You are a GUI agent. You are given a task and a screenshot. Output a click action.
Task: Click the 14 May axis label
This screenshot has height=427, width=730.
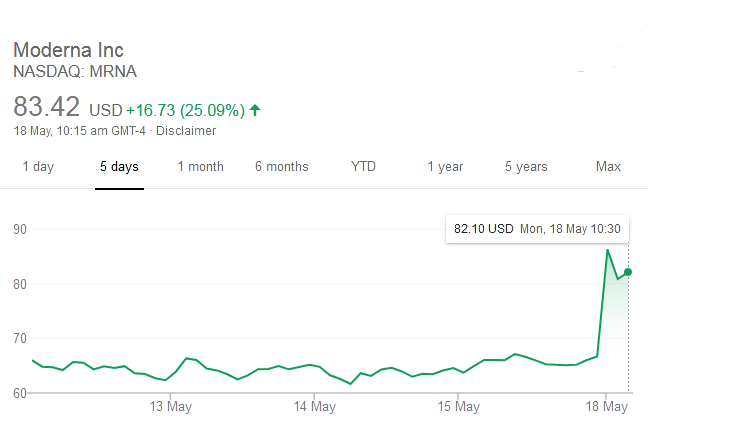pyautogui.click(x=314, y=407)
